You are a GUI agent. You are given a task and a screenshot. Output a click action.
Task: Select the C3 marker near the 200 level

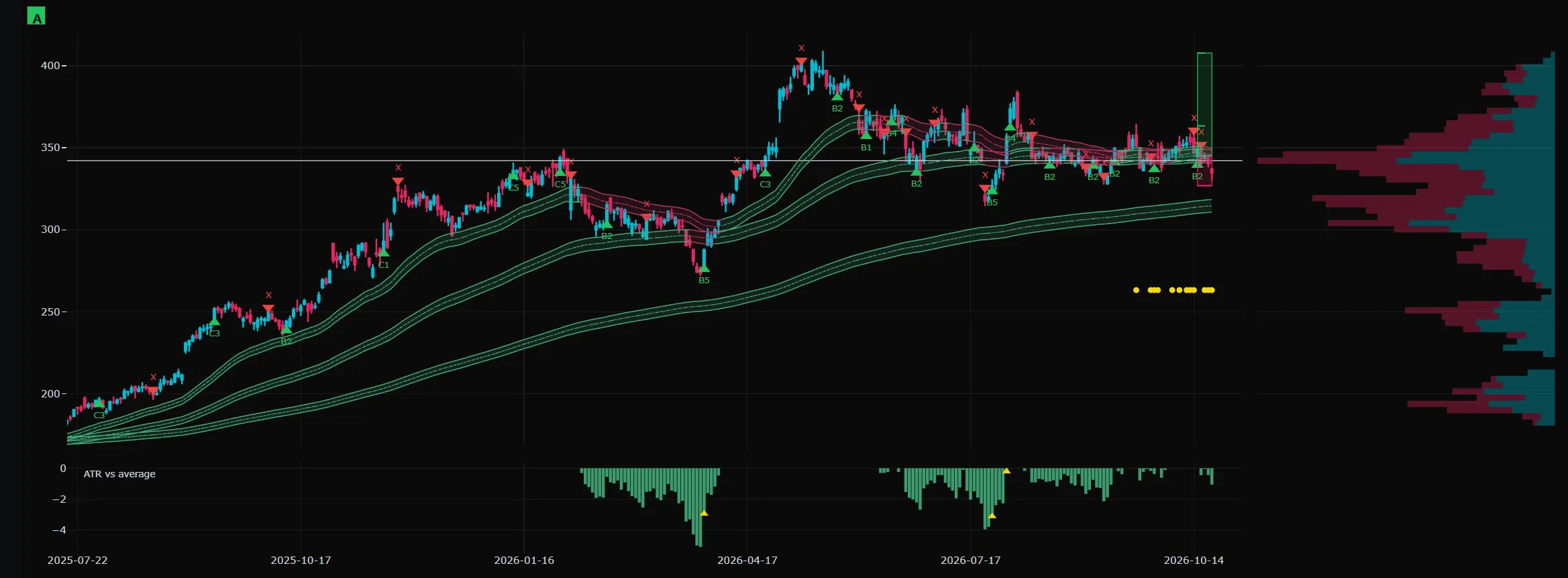coord(99,403)
